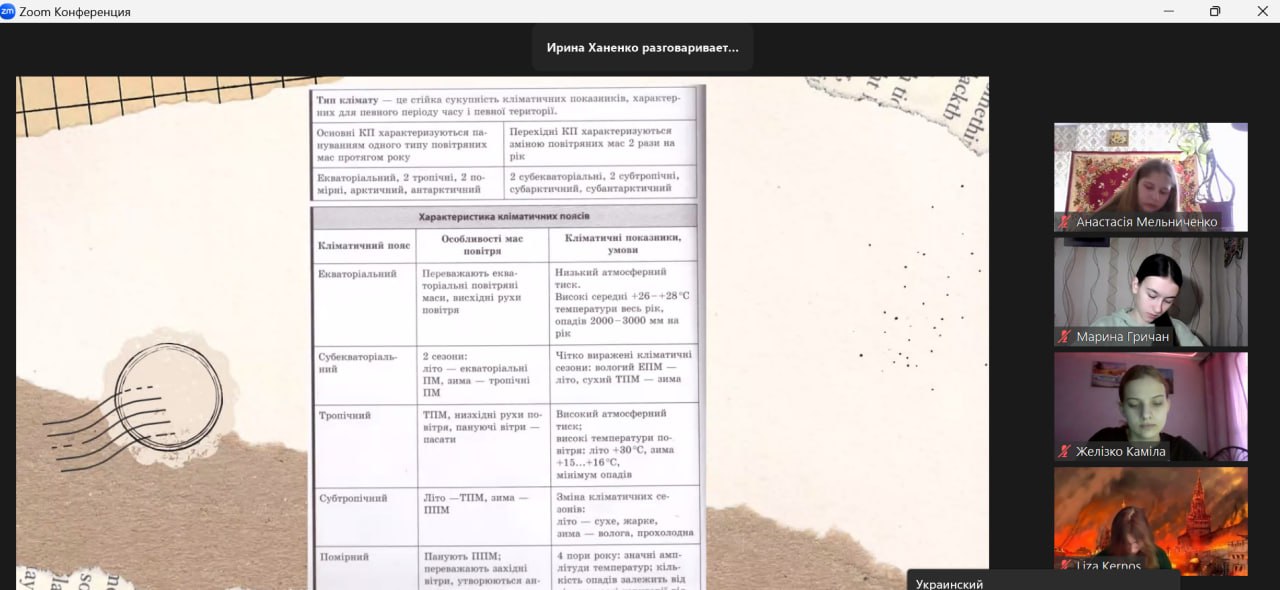Click the row label 'Помірний'
This screenshot has width=1280, height=590.
point(343,557)
